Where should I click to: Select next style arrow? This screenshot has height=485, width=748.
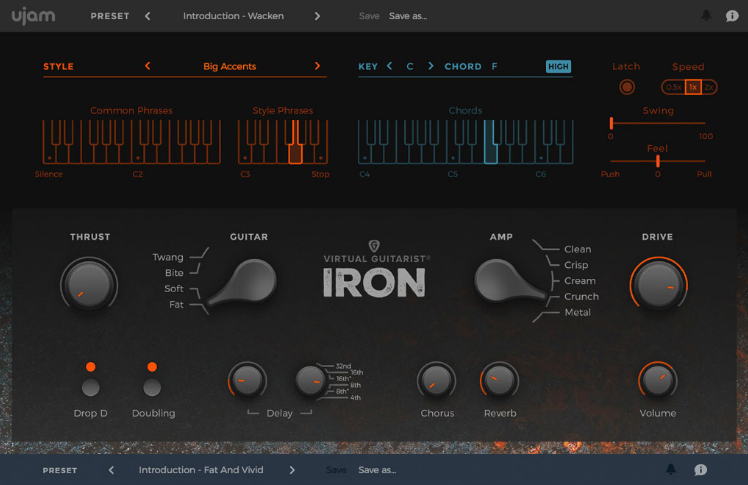point(317,66)
